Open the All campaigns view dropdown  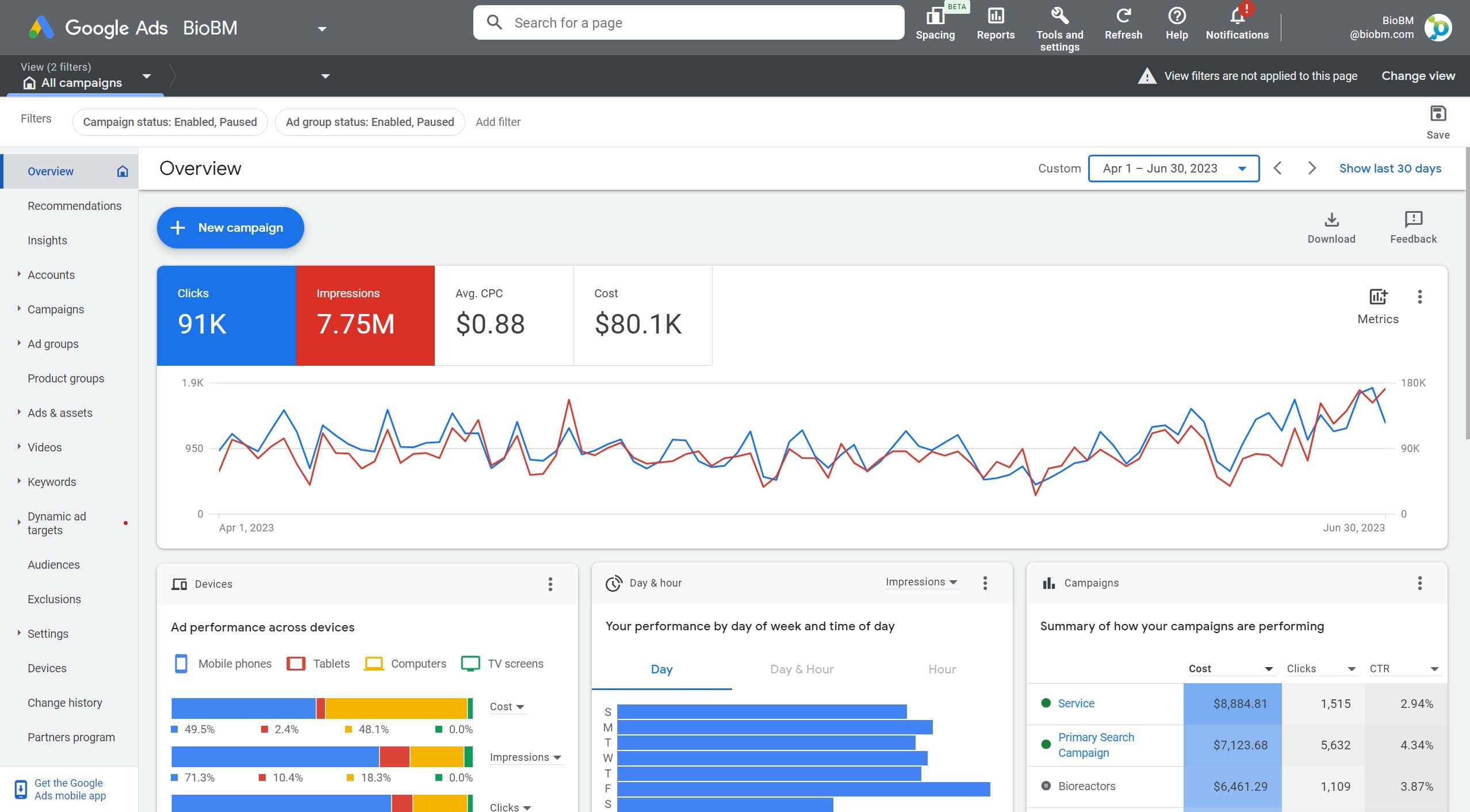click(147, 76)
